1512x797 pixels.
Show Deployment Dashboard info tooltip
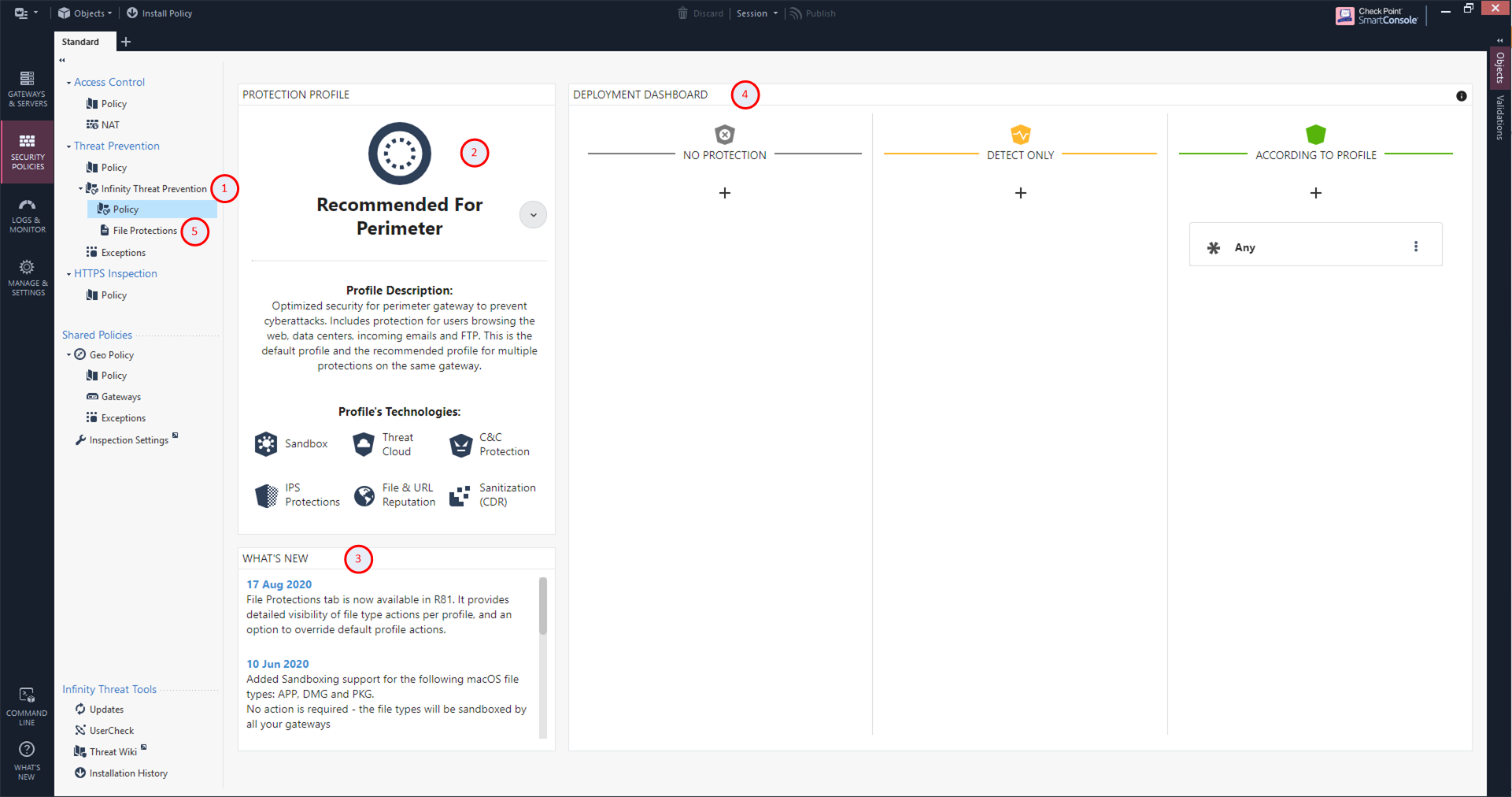[1462, 96]
